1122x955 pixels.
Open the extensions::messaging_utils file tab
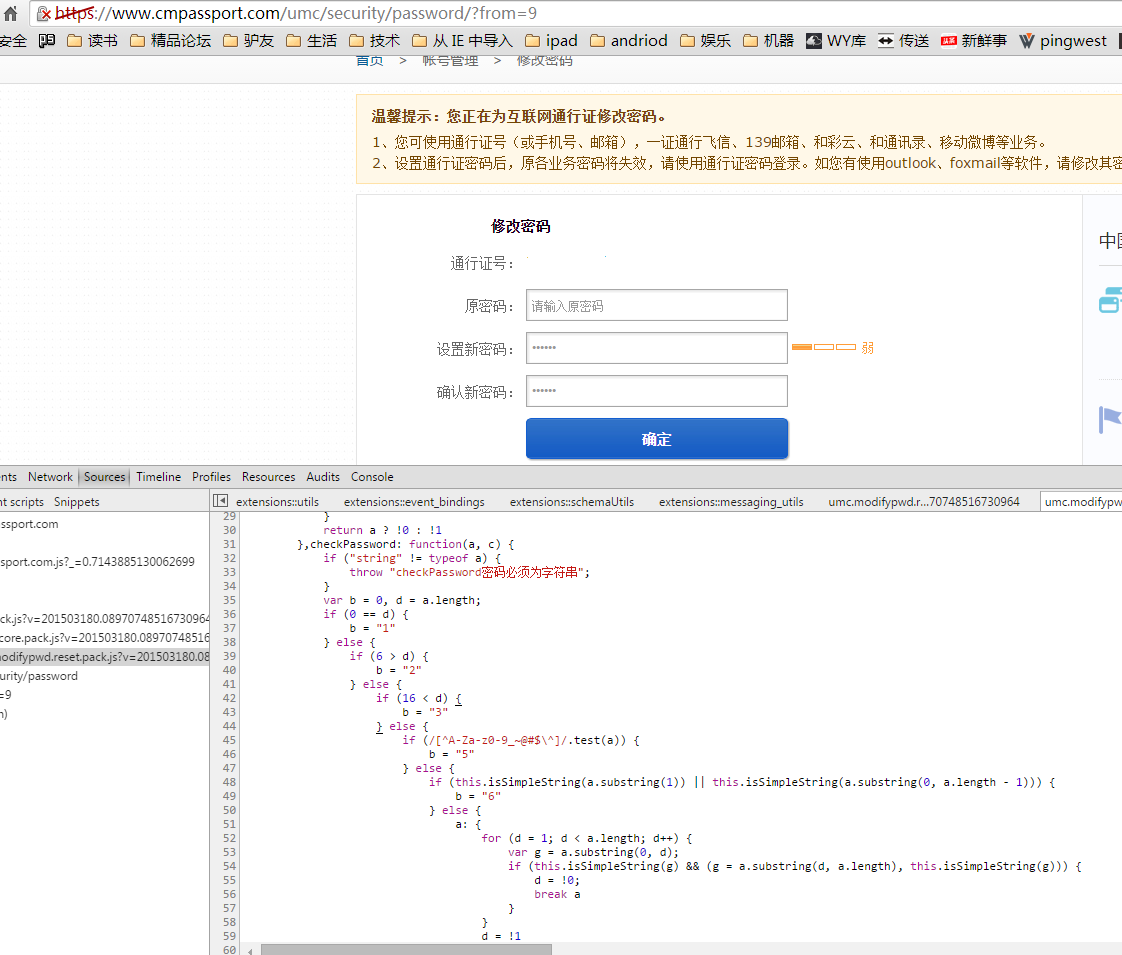[731, 501]
